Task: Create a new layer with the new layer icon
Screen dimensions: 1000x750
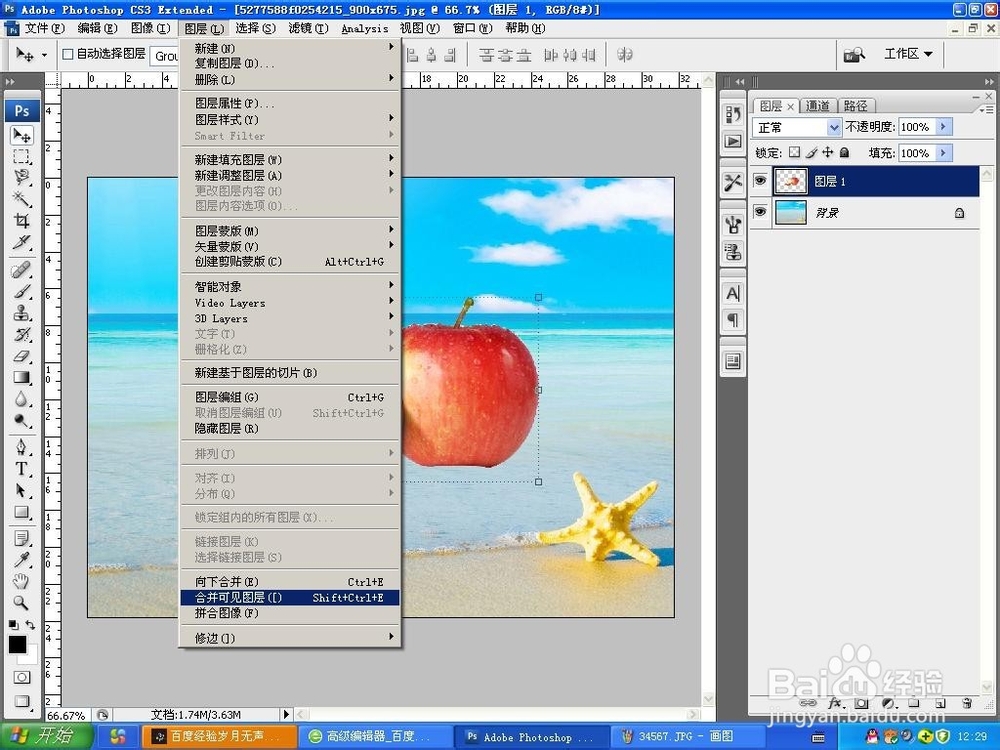Action: 938,703
